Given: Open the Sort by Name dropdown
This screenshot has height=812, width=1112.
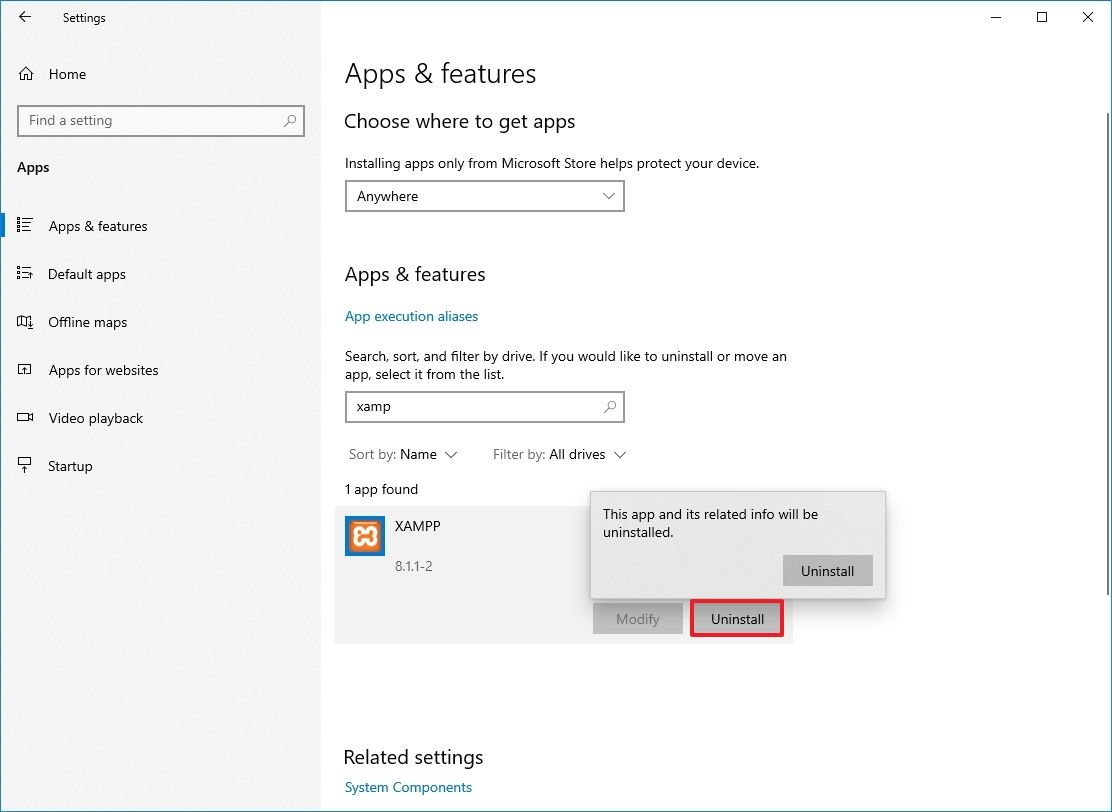Looking at the screenshot, I should [x=427, y=454].
